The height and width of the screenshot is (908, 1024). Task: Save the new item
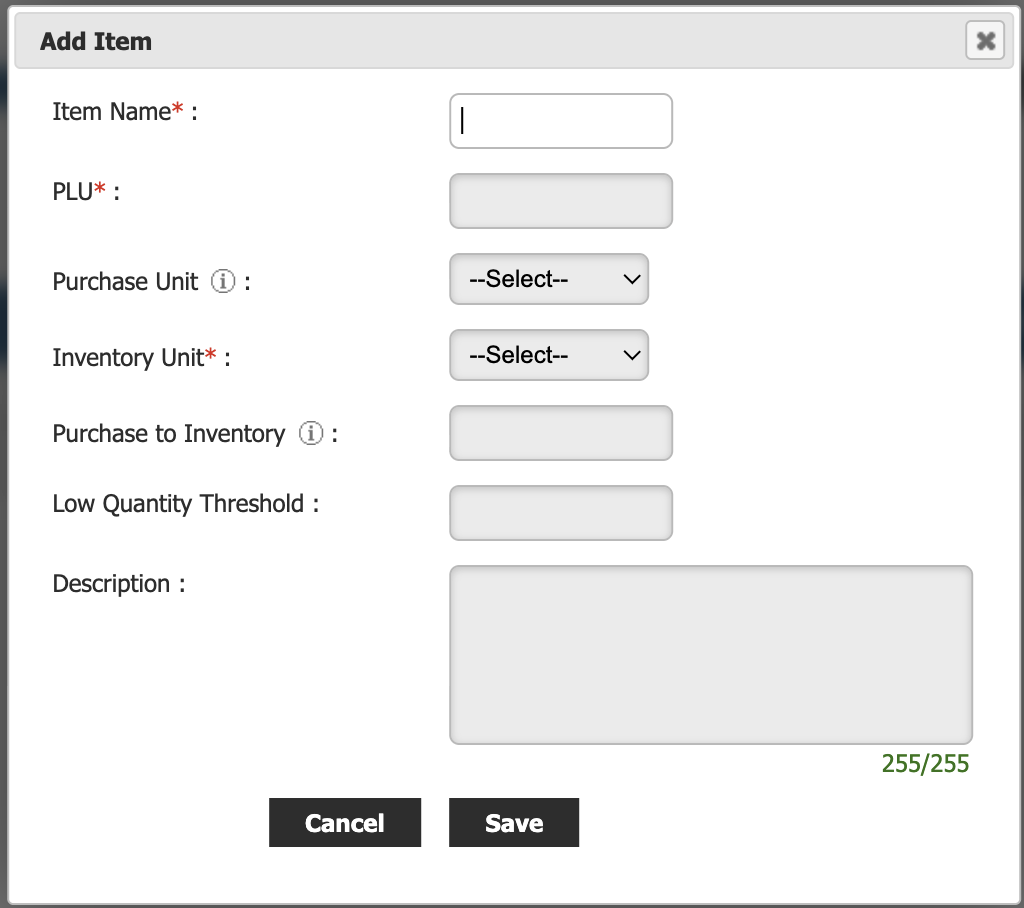pyautogui.click(x=513, y=823)
